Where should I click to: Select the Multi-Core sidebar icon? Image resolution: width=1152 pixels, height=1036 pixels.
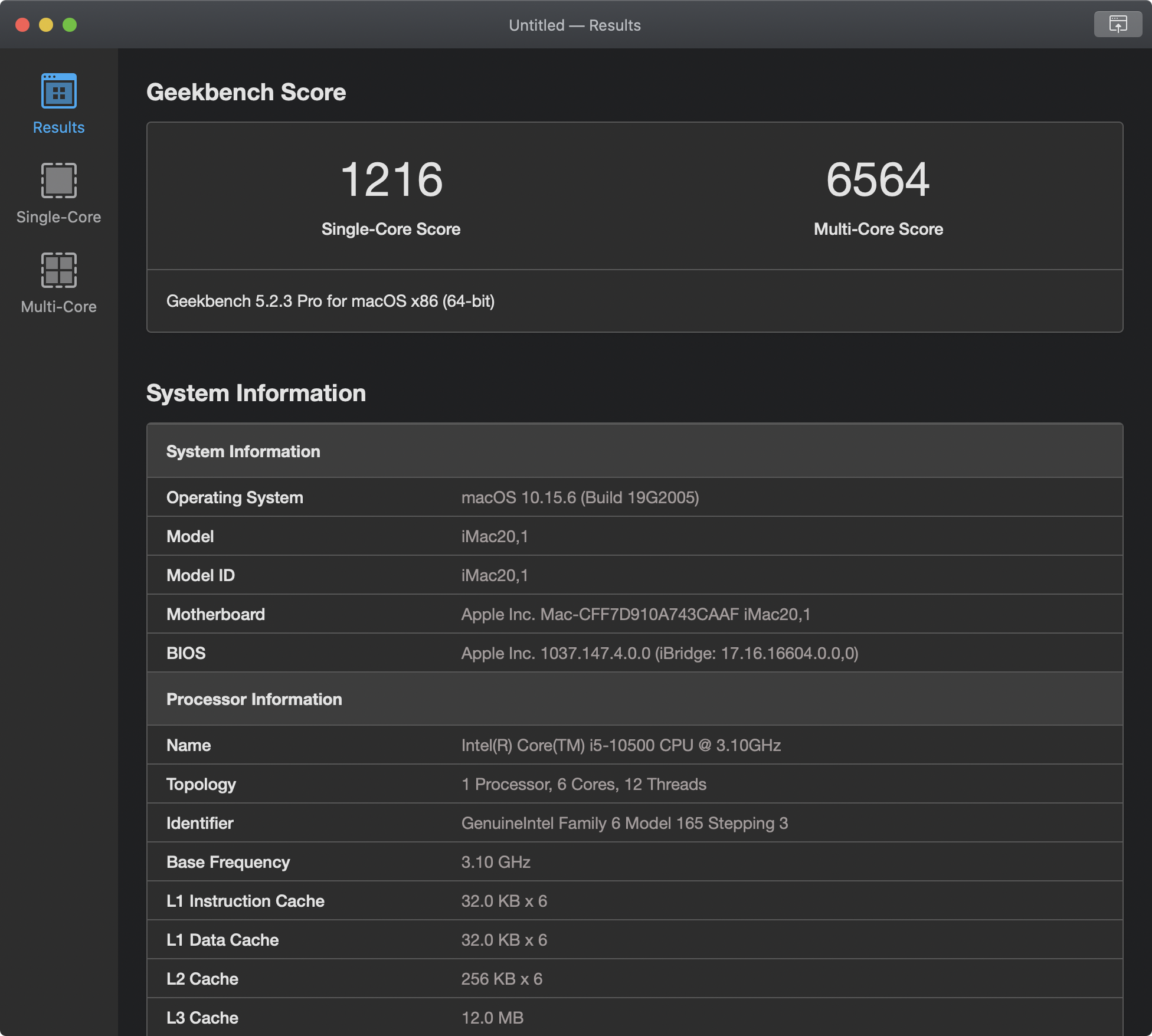click(58, 270)
